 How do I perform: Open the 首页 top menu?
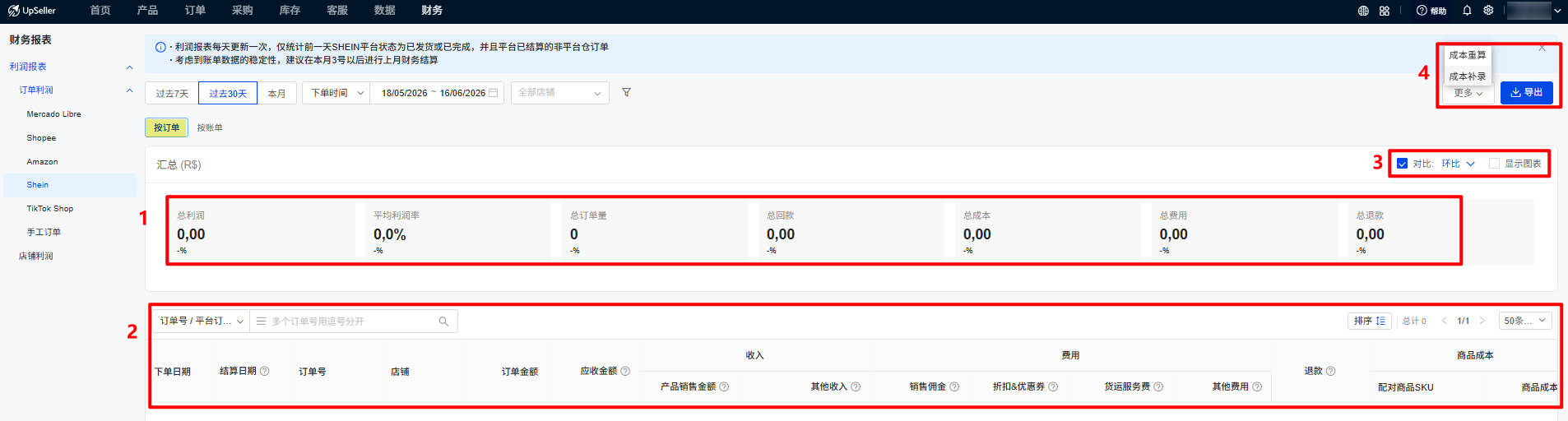point(100,11)
